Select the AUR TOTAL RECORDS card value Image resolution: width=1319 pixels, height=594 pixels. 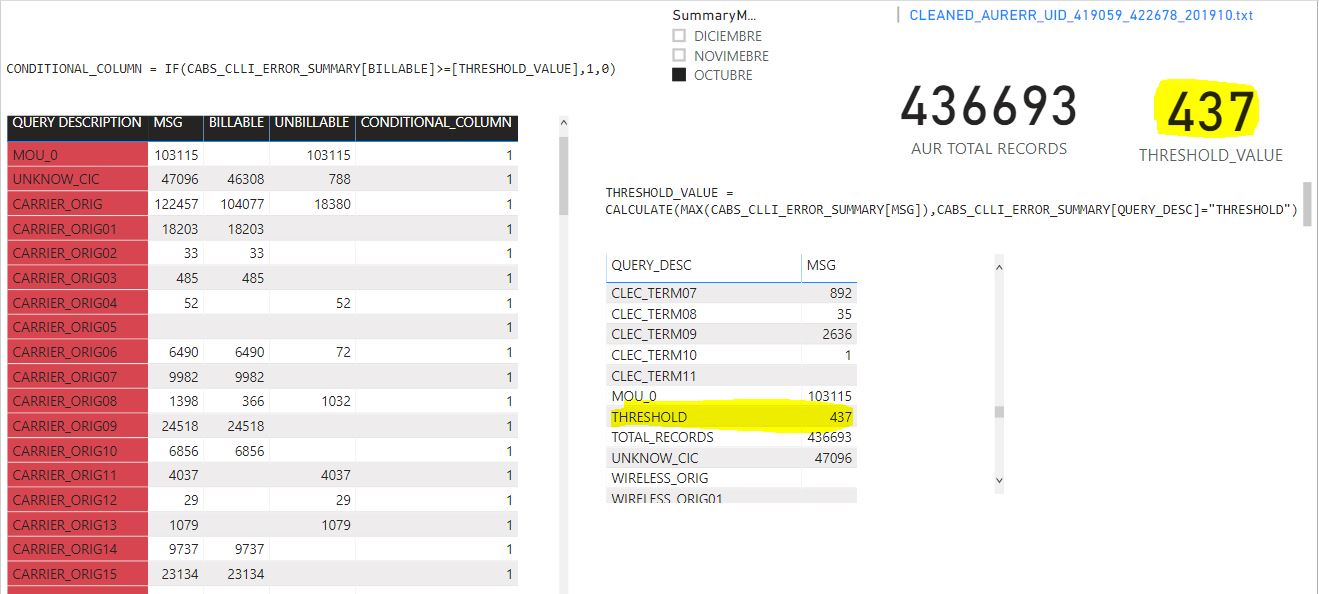(989, 107)
